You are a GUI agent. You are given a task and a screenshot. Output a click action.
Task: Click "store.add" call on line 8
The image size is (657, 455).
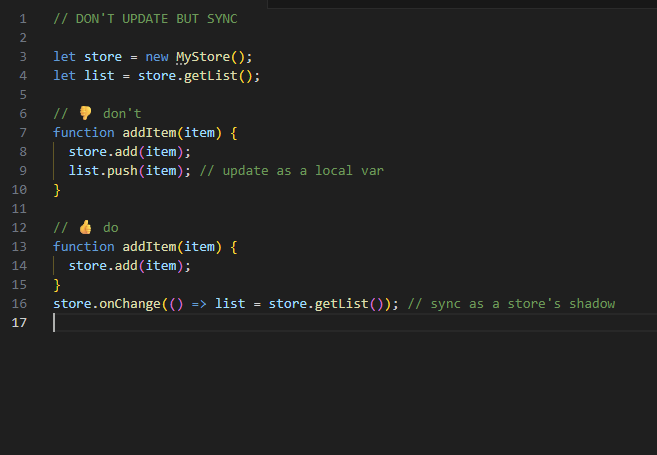[x=103, y=152]
